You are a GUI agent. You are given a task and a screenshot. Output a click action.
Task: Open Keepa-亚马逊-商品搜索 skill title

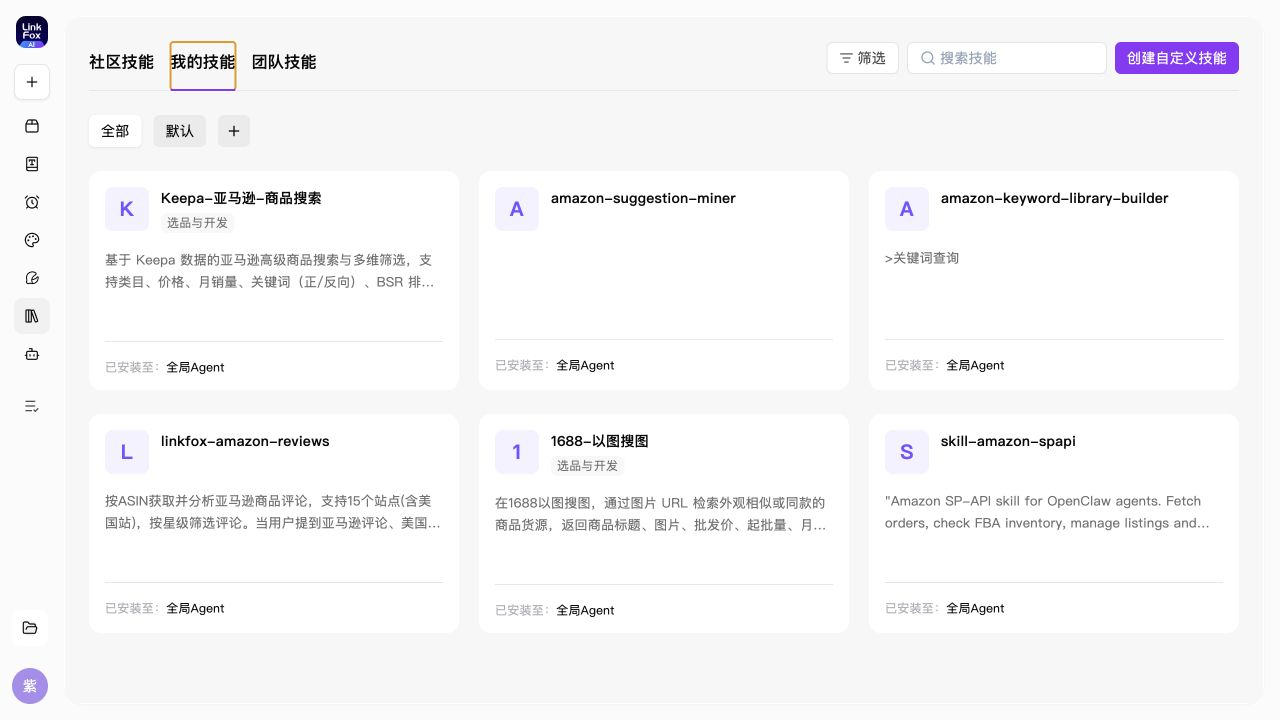pyautogui.click(x=241, y=198)
